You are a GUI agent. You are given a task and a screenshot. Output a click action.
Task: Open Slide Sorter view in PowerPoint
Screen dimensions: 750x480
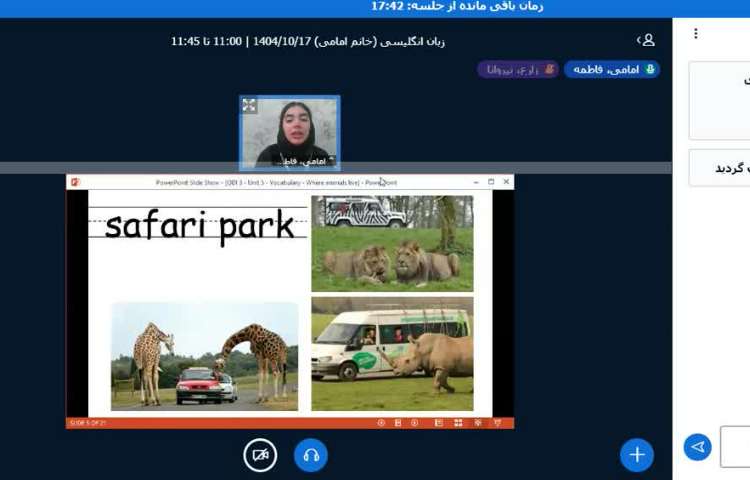[x=458, y=423]
